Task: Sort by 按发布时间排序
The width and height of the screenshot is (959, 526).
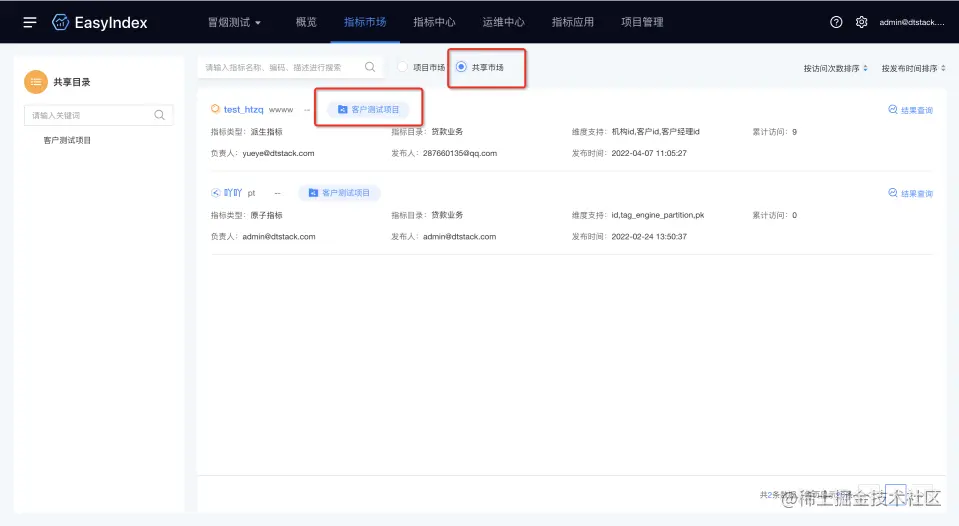Action: click(914, 69)
